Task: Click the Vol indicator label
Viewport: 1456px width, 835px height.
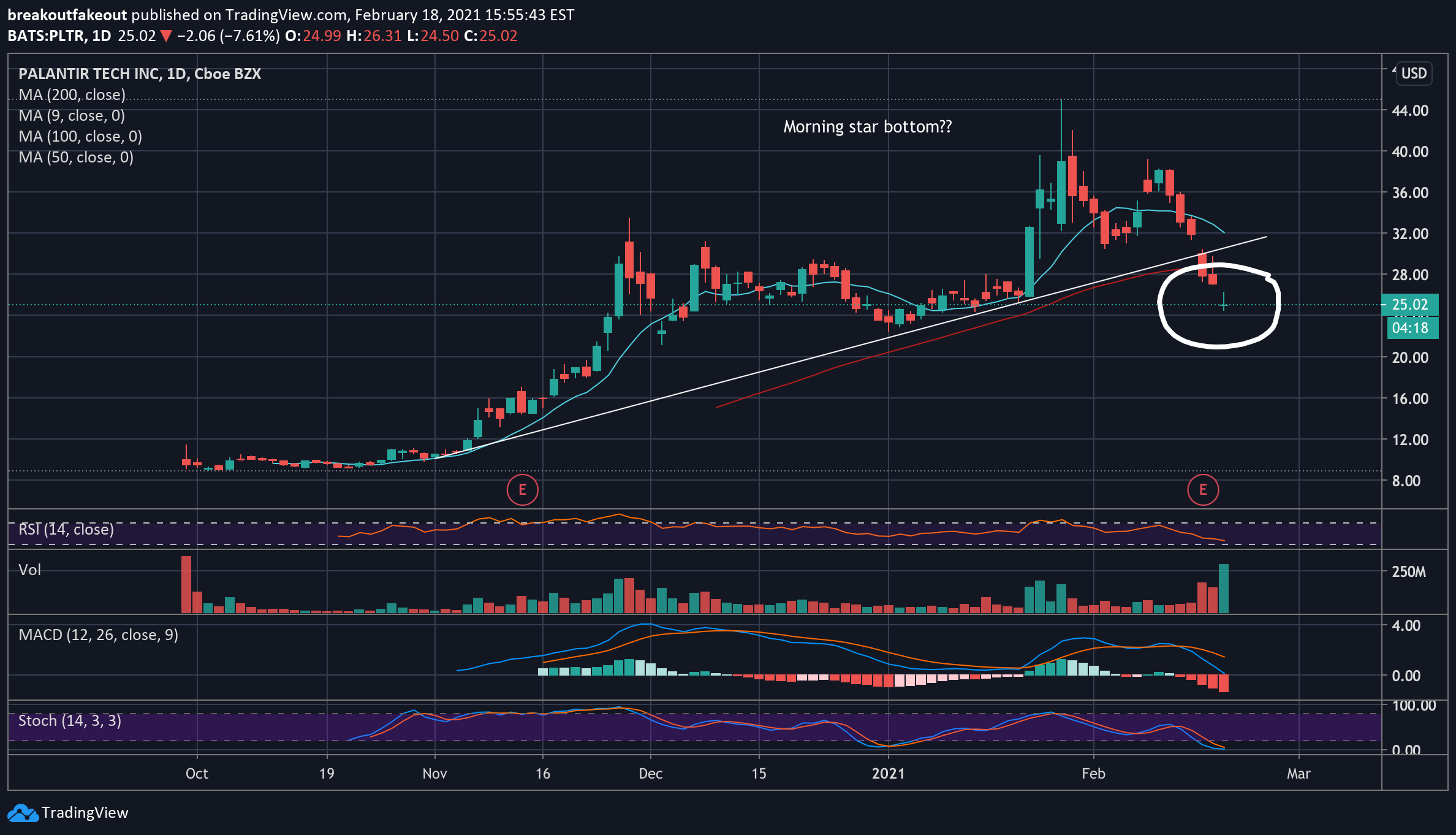Action: [x=29, y=570]
